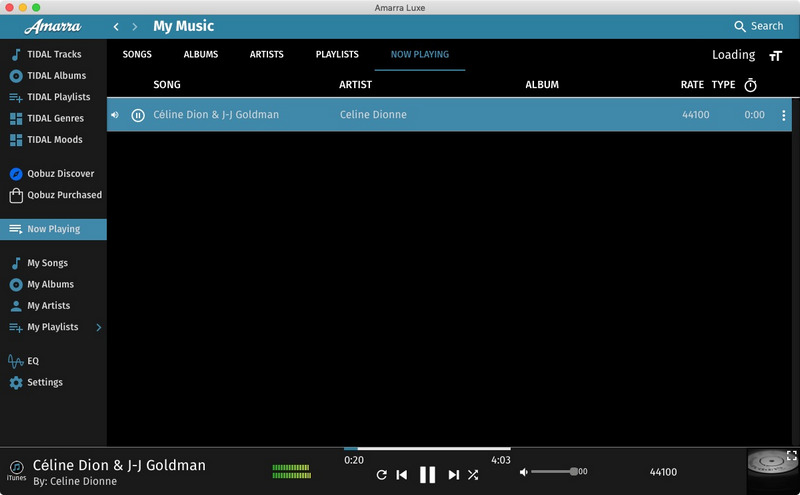The width and height of the screenshot is (800, 495).
Task: Click the iTunes source icon
Action: pyautogui.click(x=16, y=470)
